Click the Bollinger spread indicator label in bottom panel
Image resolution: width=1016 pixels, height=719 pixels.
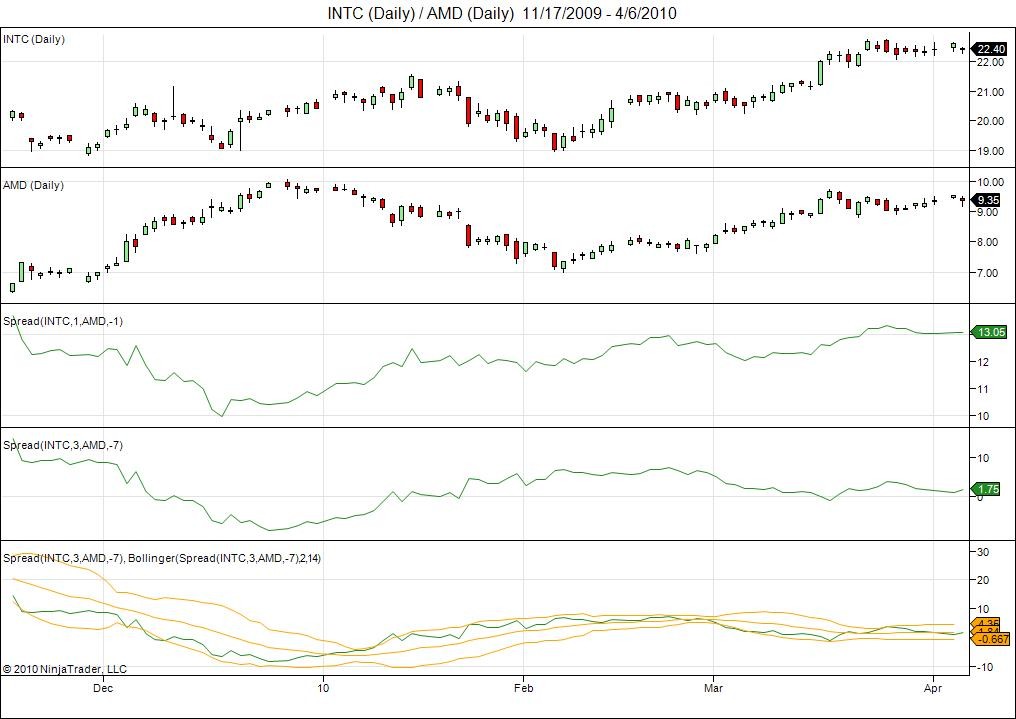[162, 558]
